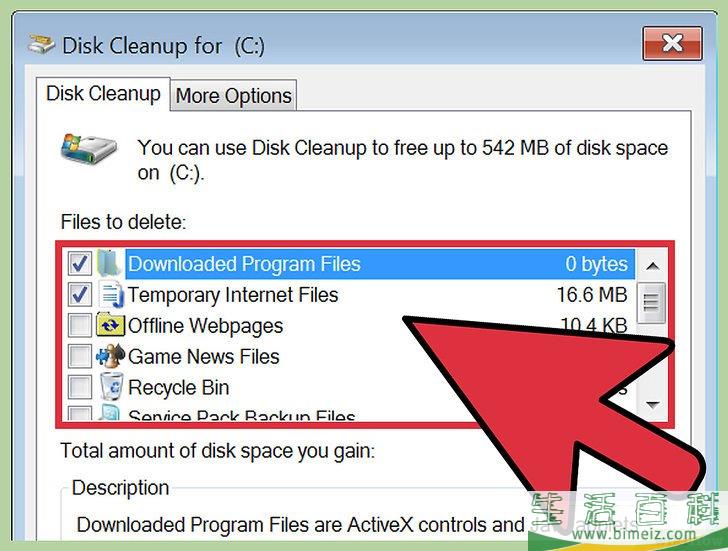The height and width of the screenshot is (551, 728).
Task: Enable the Offline Webpages checkbox
Action: (x=80, y=325)
